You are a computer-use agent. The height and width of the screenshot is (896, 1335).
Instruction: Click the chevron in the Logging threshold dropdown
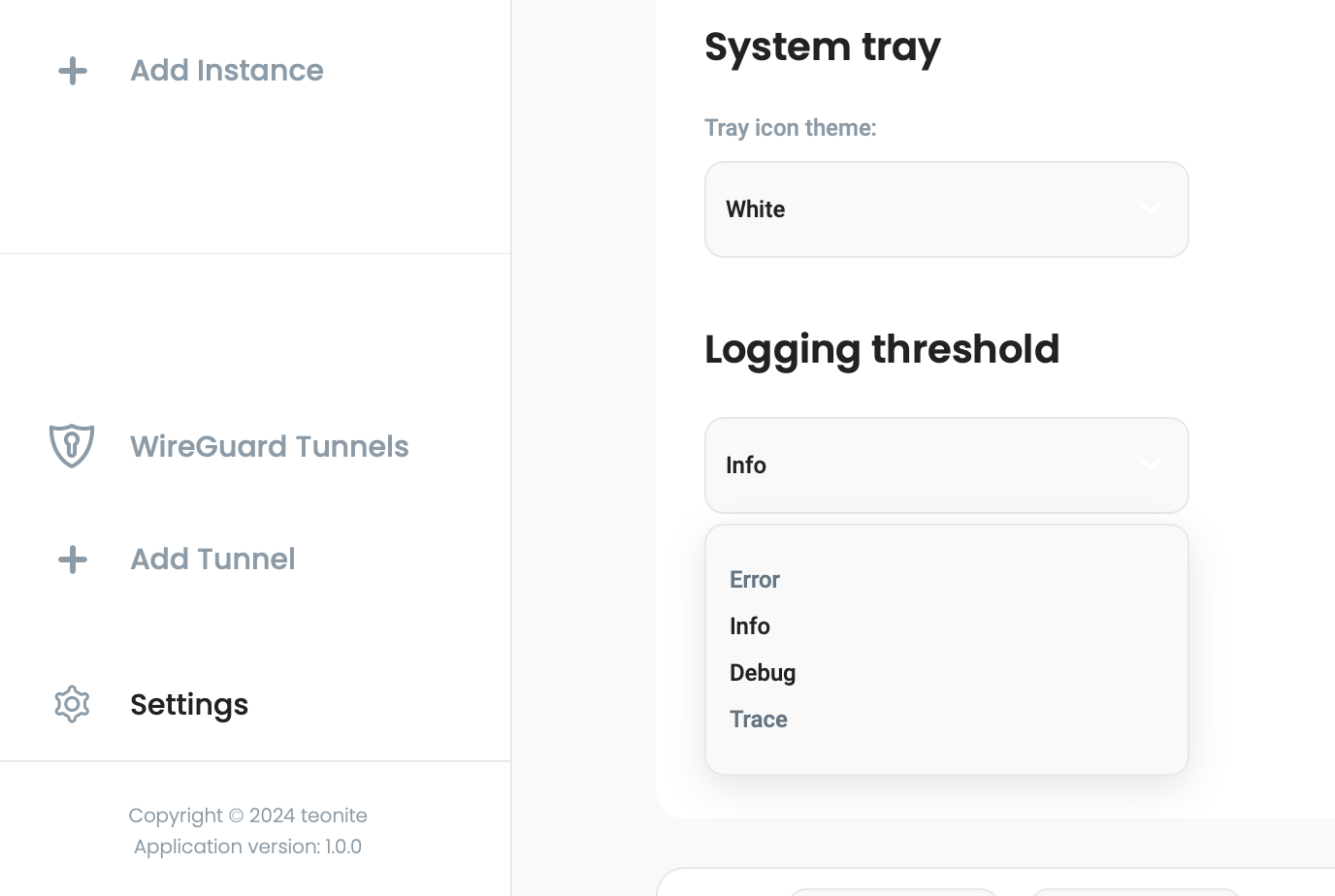point(1151,465)
